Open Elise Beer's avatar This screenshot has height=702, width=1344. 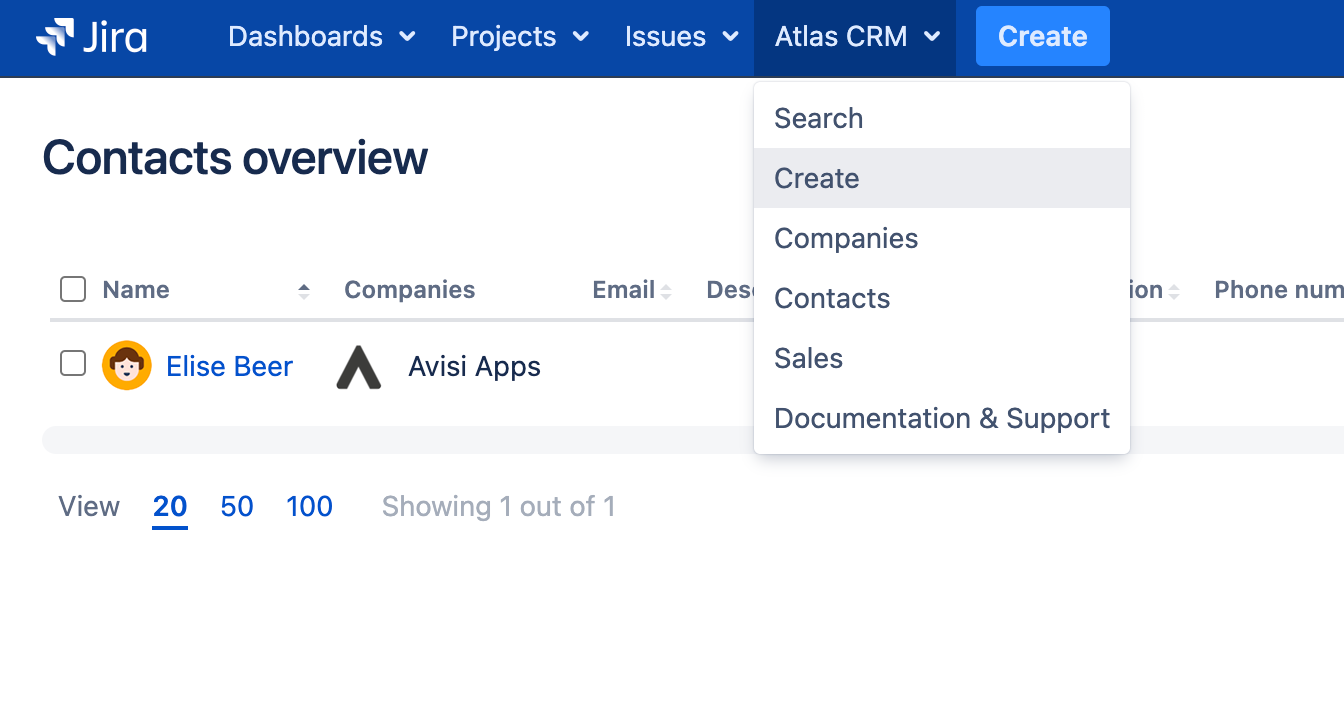pyautogui.click(x=127, y=365)
